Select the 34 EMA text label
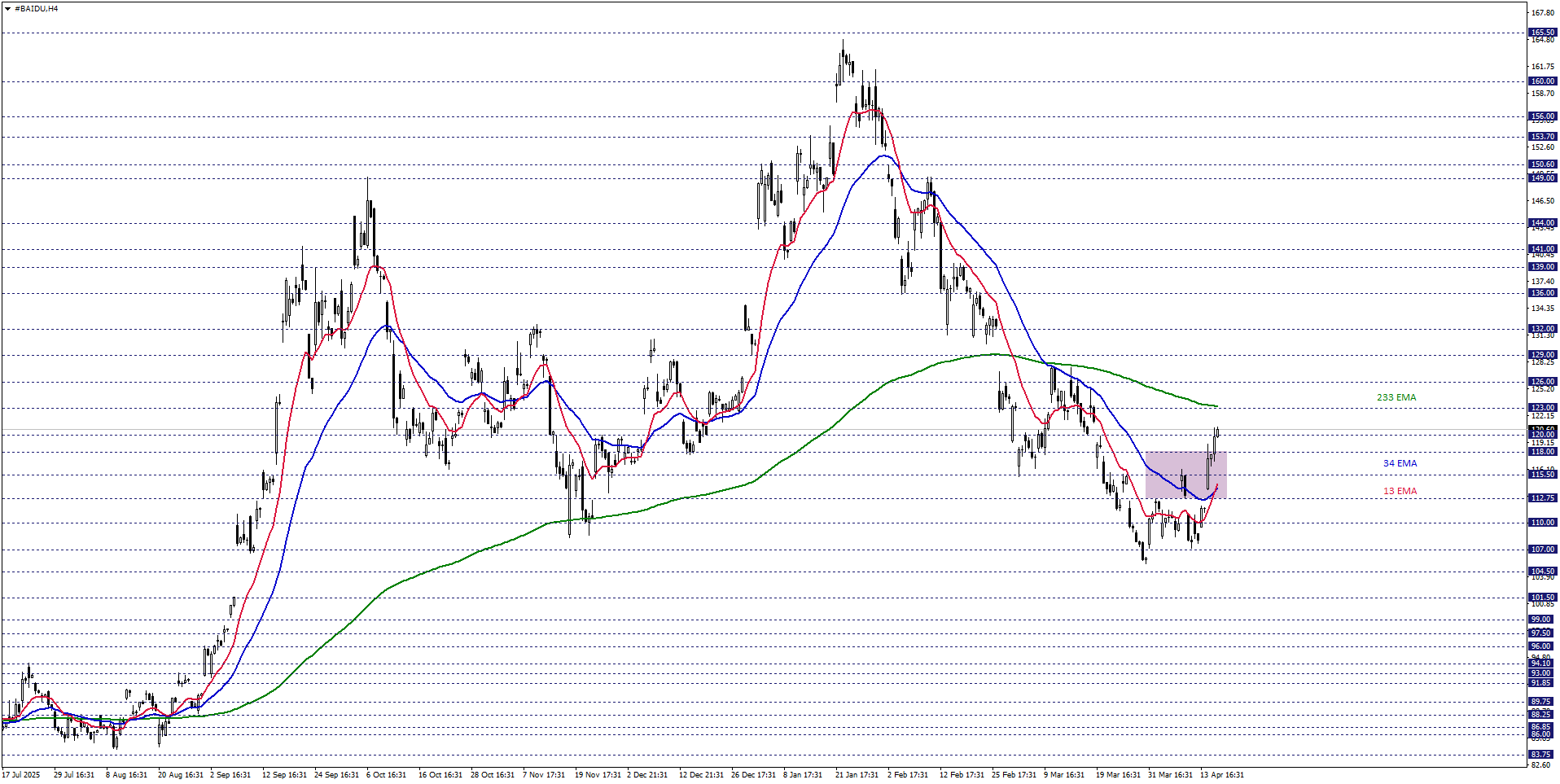1560x784 pixels. point(1400,463)
